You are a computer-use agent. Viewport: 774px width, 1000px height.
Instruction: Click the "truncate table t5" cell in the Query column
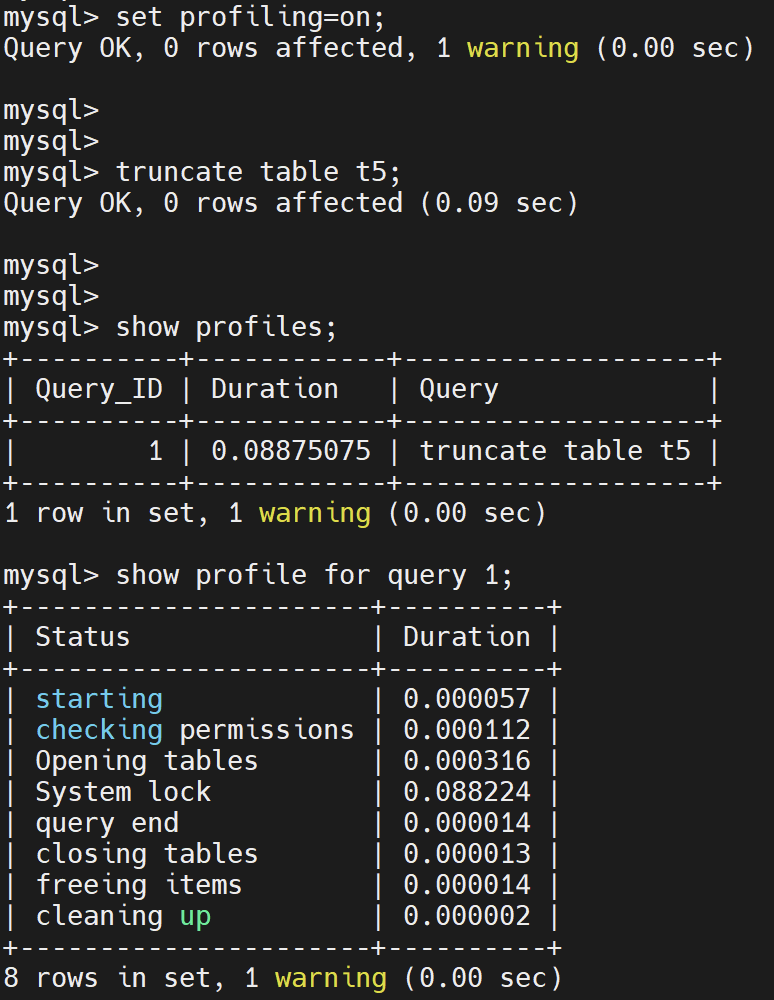[x=554, y=451]
